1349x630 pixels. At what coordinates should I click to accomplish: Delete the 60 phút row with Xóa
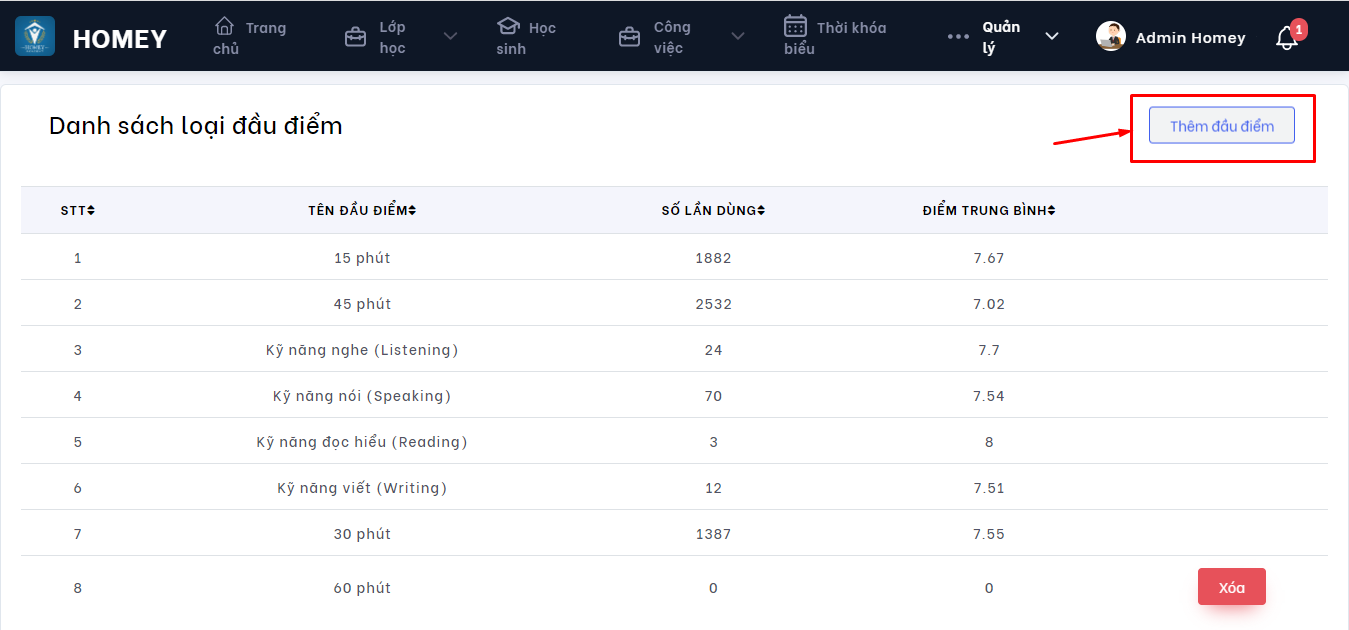tap(1231, 587)
